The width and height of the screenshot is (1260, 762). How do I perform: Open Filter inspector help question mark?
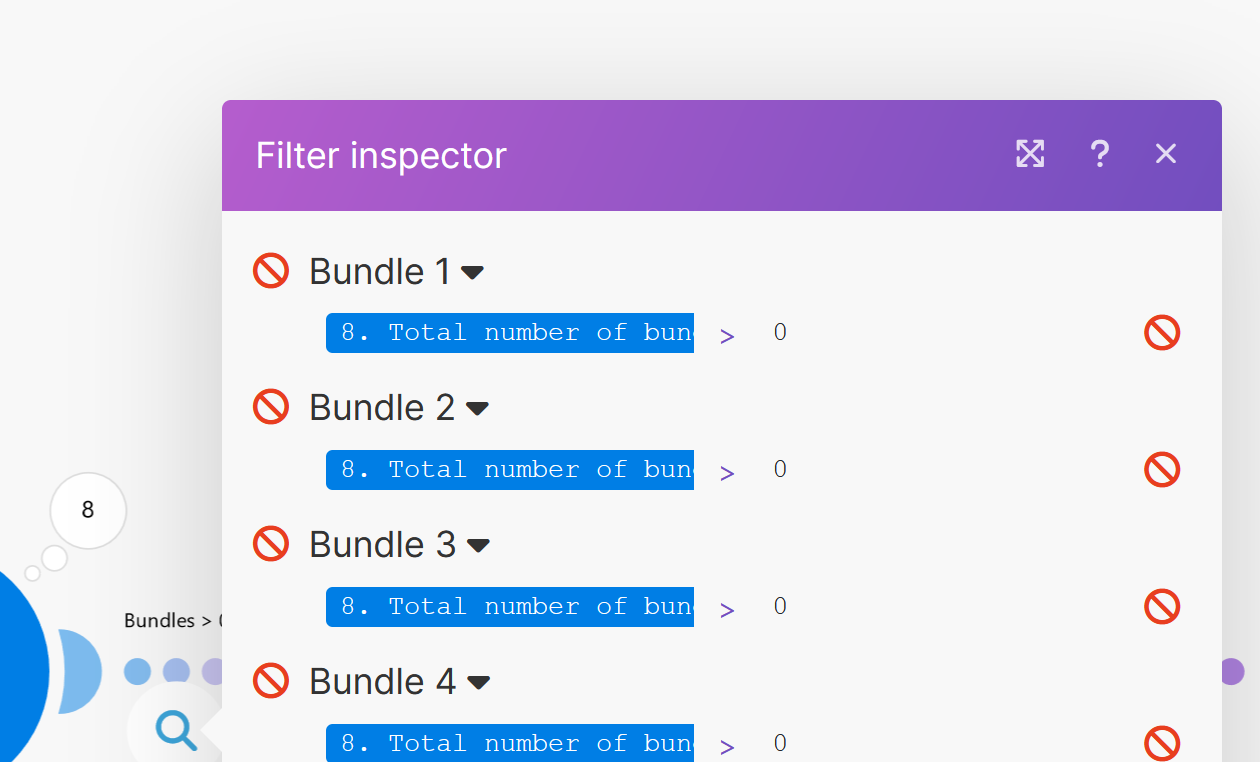[1099, 154]
